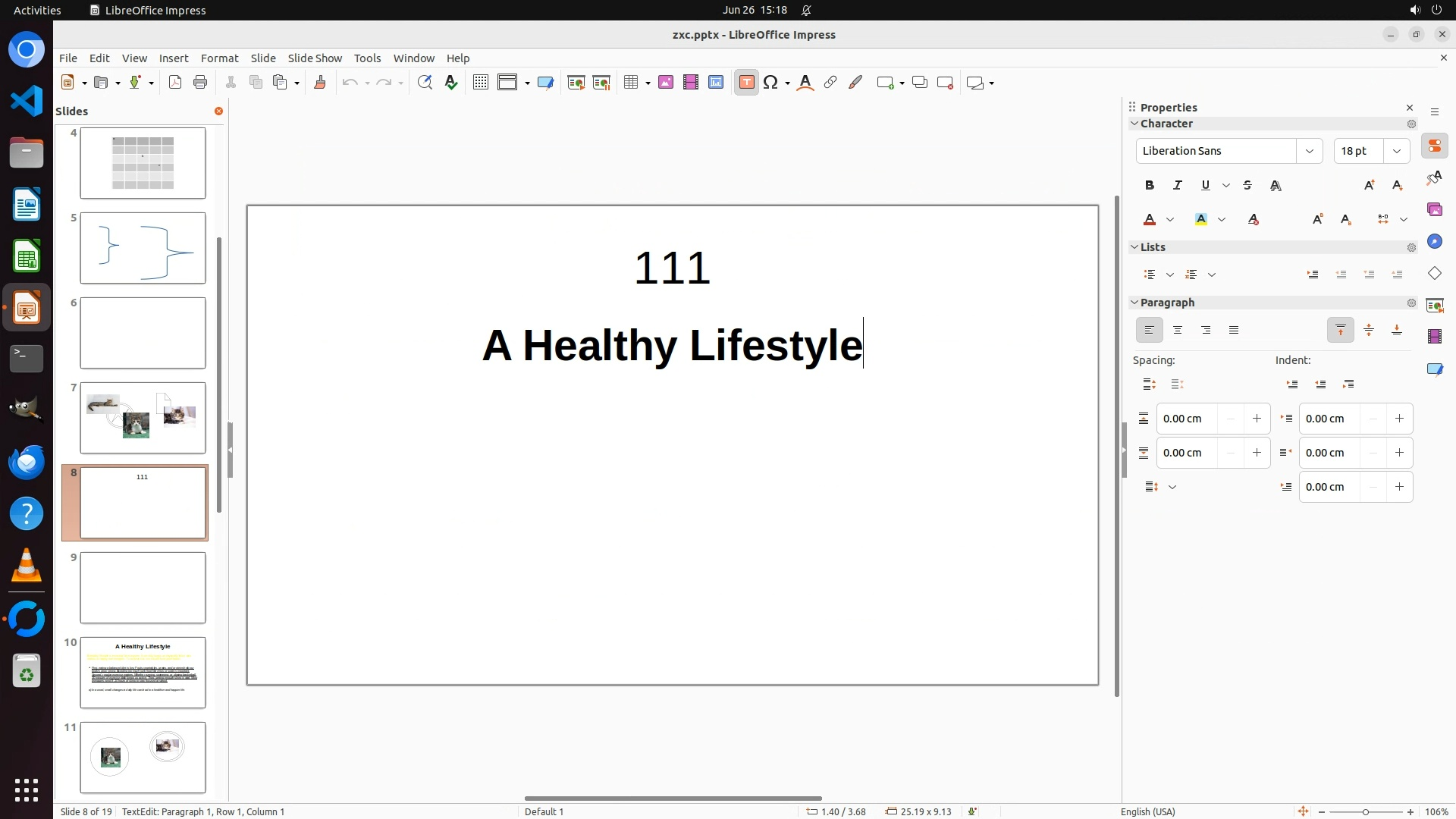The width and height of the screenshot is (1456, 819).
Task: Click the zoom slider in status bar
Action: [1365, 811]
